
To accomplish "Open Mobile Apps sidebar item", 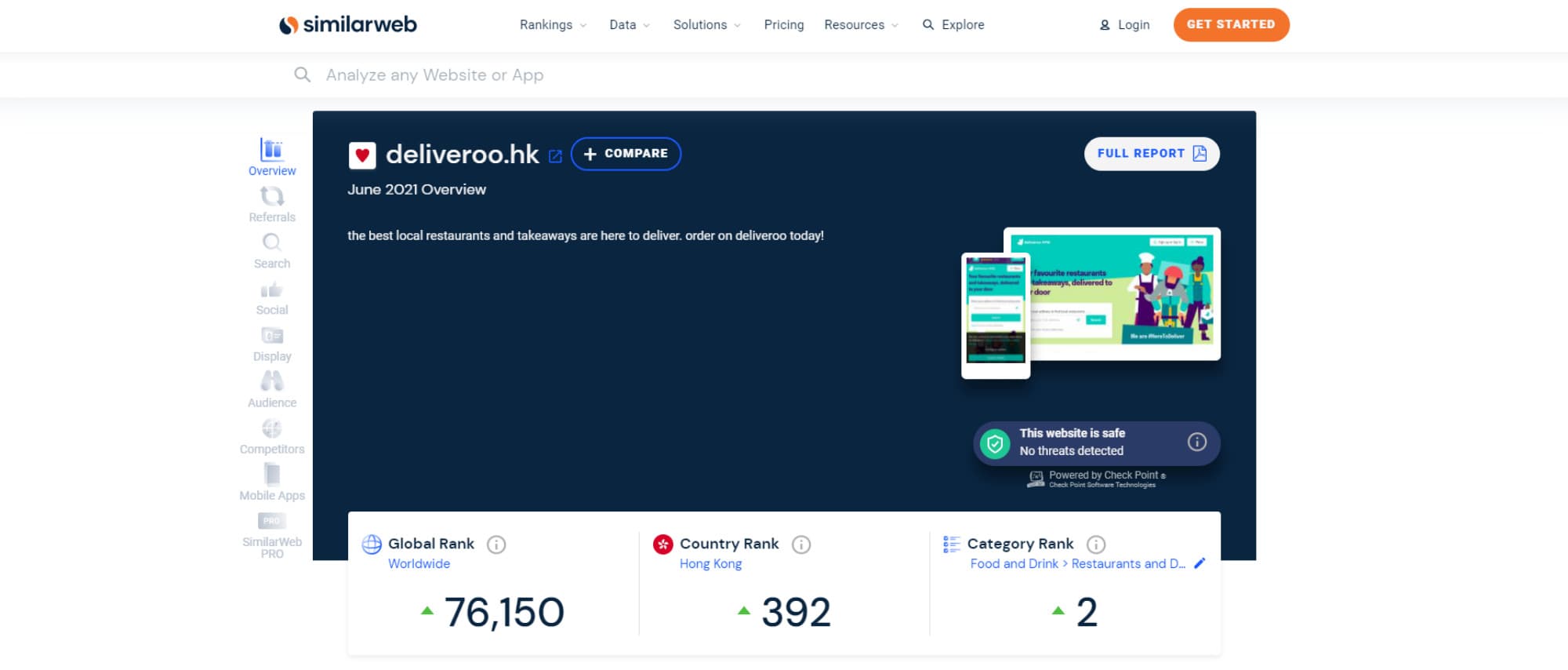I will point(272,482).
